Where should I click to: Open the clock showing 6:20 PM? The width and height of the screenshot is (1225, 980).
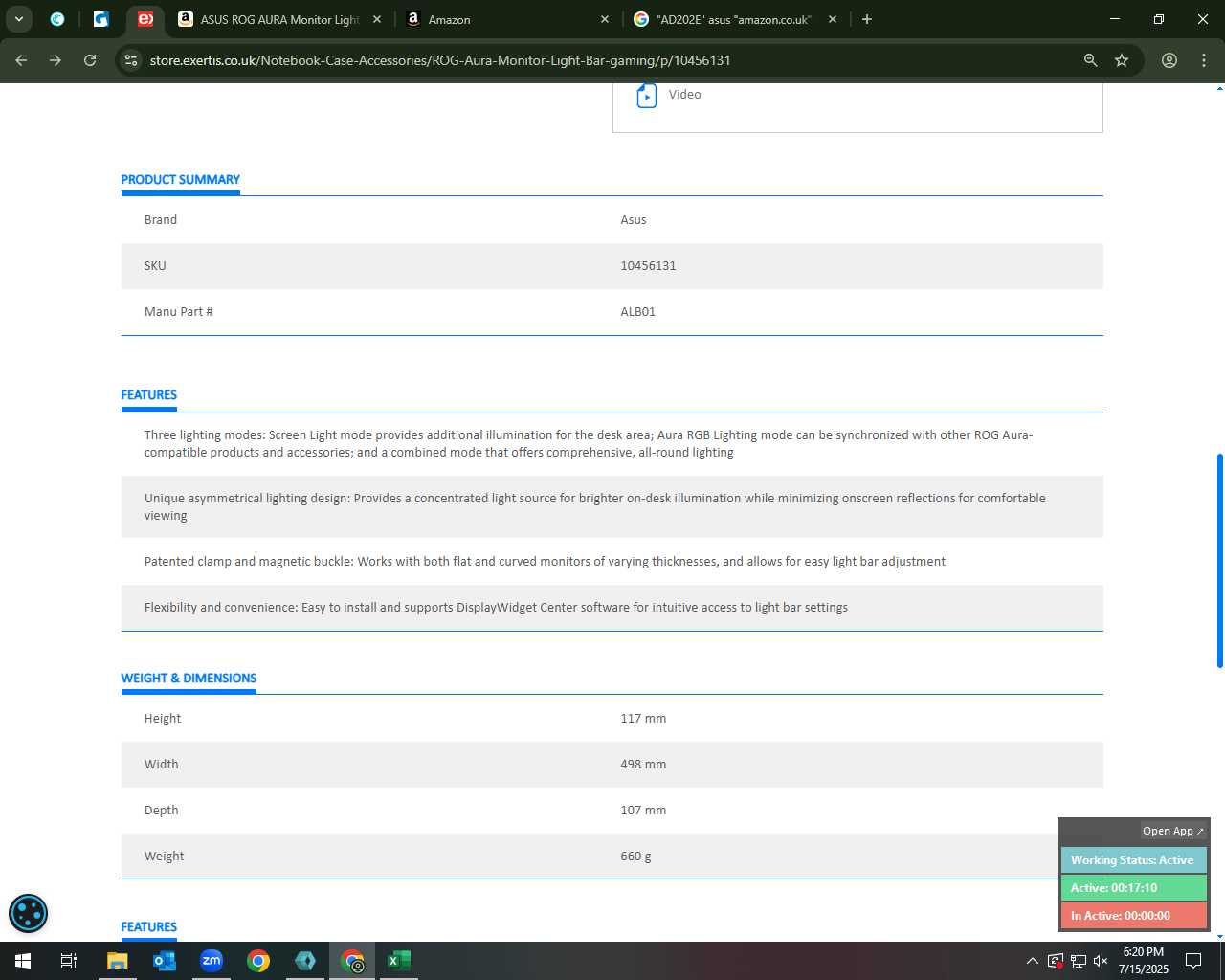point(1144,961)
